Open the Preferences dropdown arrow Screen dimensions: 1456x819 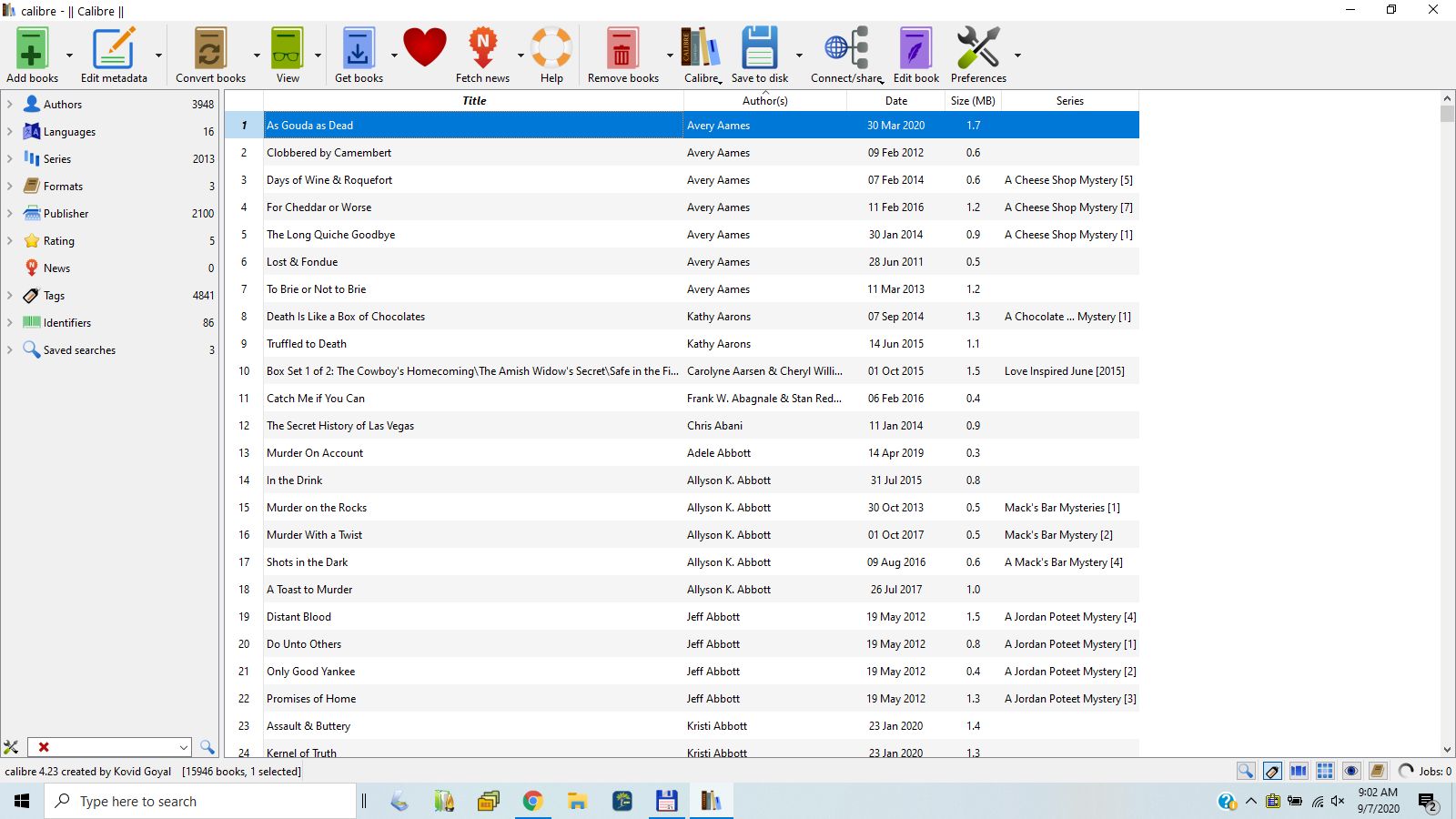tap(1017, 56)
